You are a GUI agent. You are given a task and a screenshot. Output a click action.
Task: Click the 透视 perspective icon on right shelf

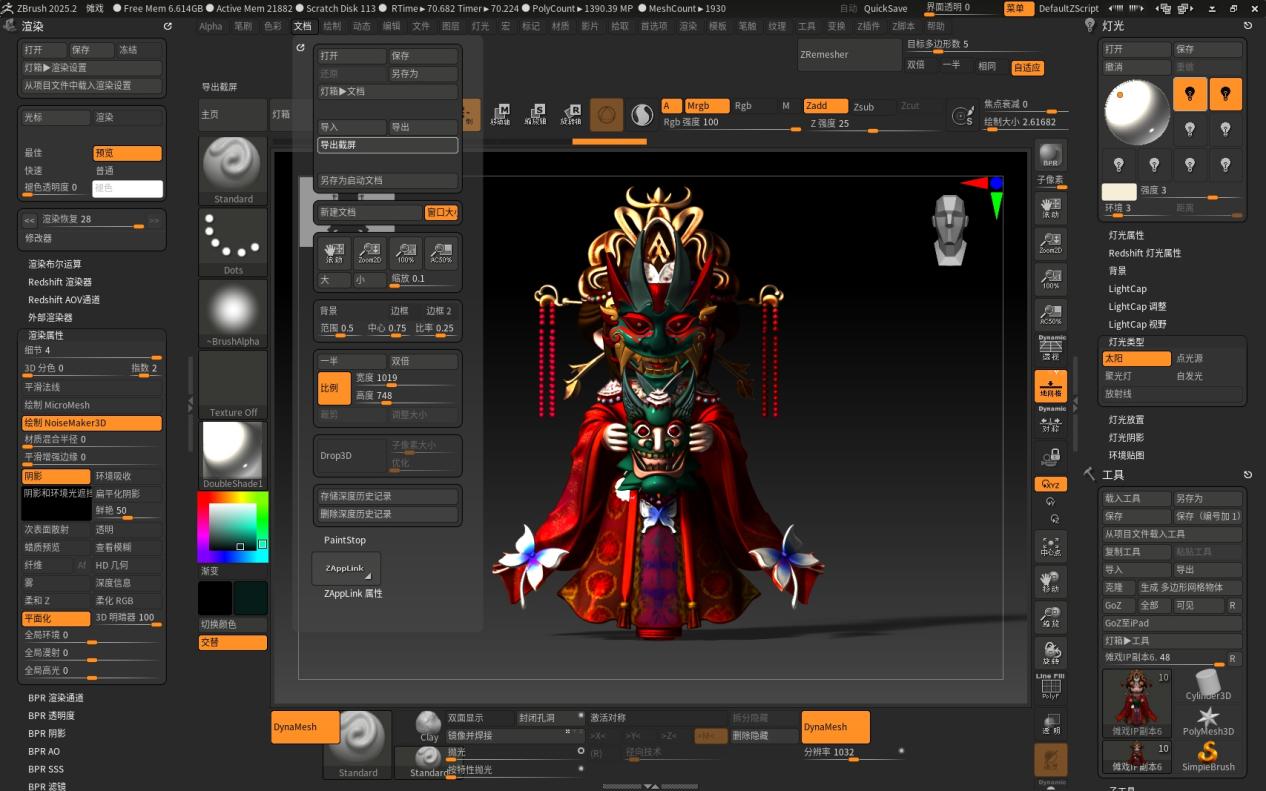[x=1050, y=348]
